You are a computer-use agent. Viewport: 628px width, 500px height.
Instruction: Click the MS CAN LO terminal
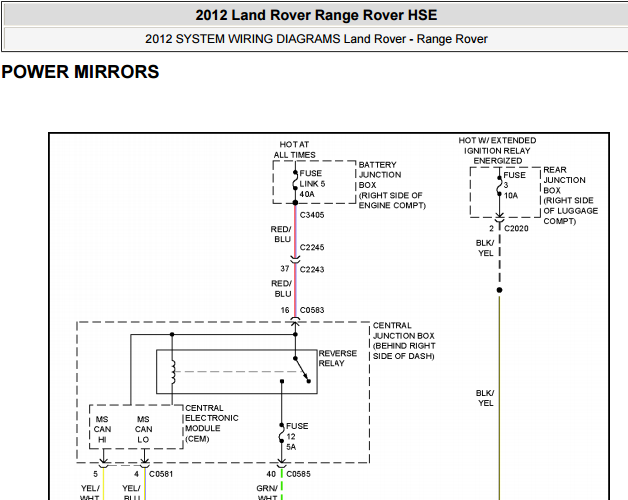(x=143, y=429)
